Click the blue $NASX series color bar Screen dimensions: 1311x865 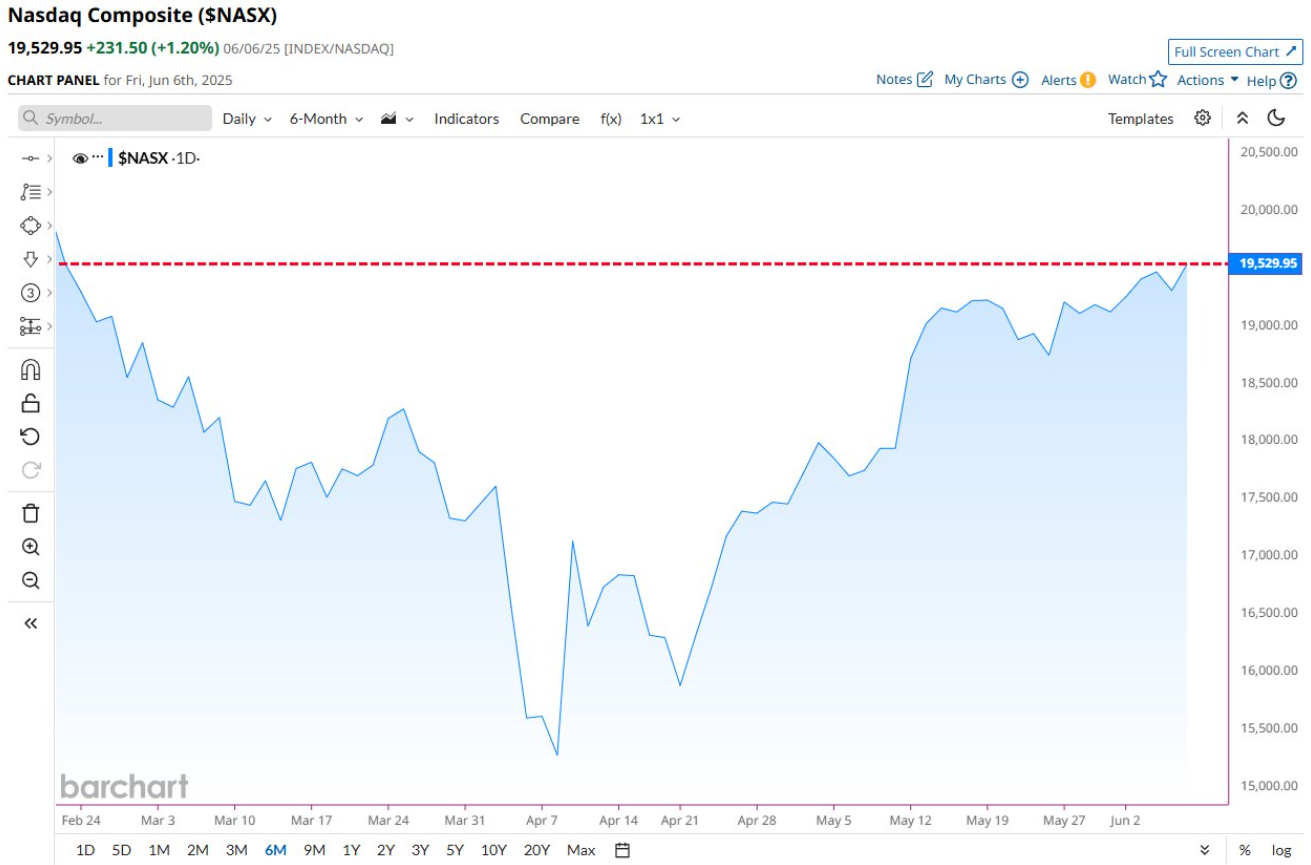click(110, 157)
